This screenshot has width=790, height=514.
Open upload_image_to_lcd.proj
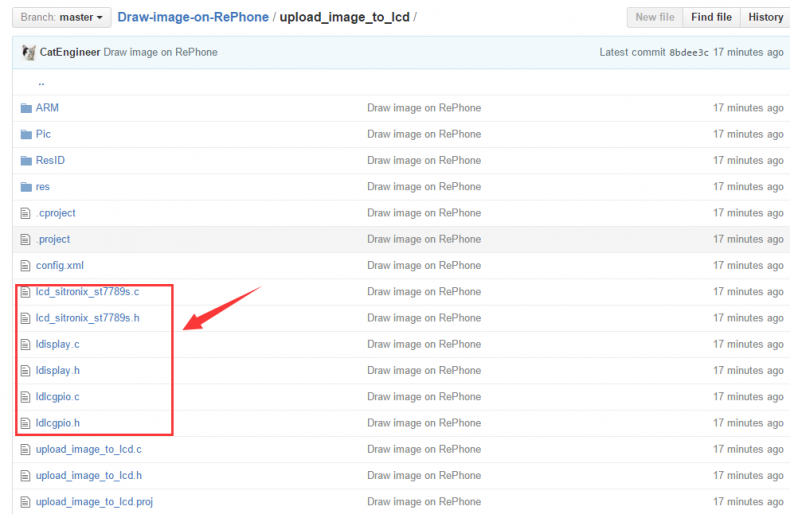tap(94, 502)
